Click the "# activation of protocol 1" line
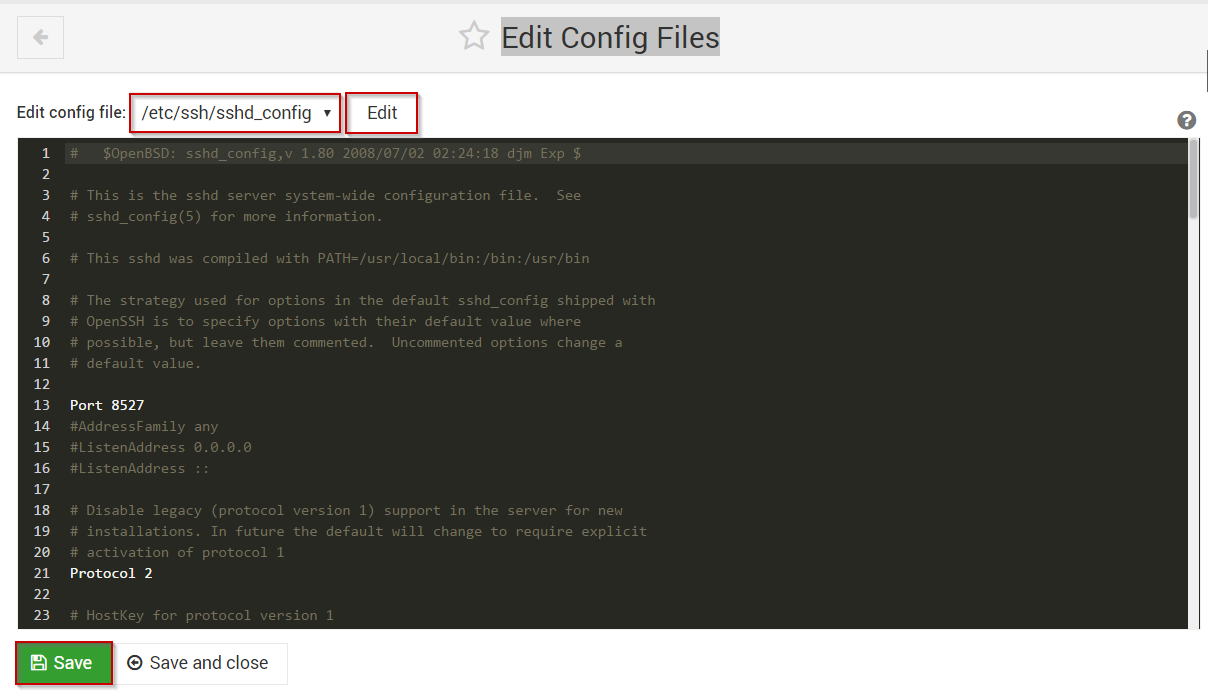 point(177,552)
